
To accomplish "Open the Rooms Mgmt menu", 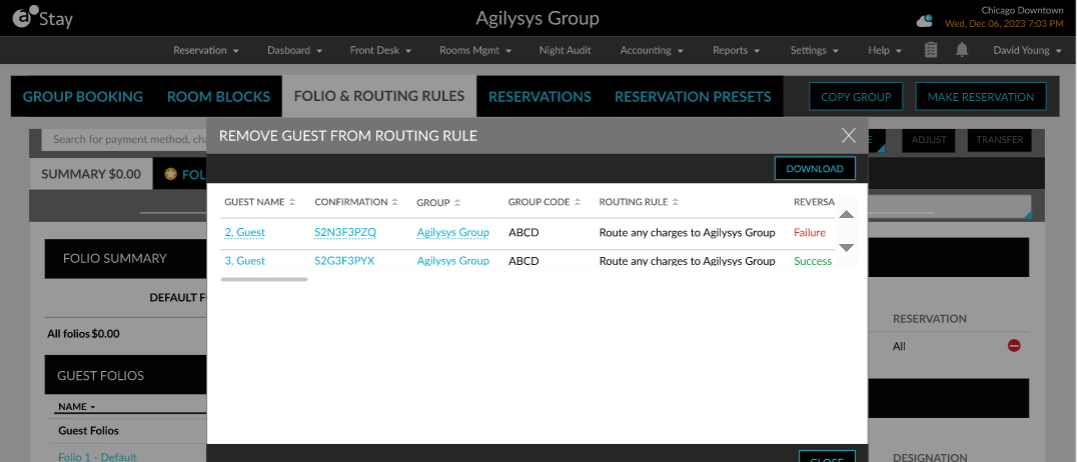I will (475, 50).
